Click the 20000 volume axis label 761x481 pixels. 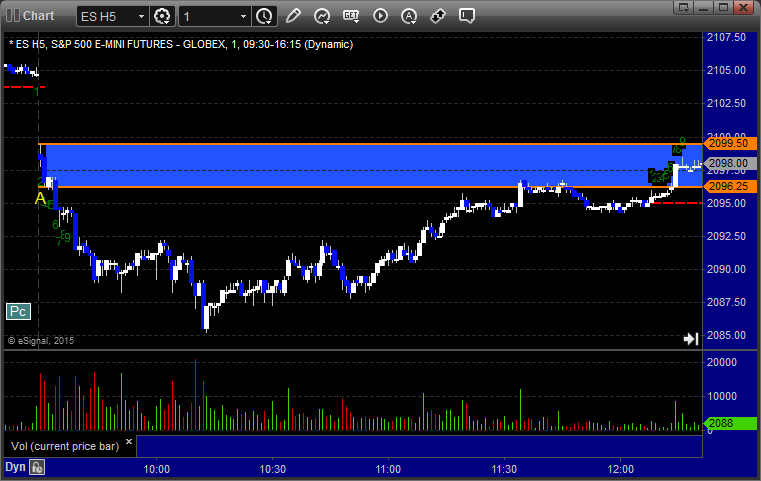(722, 363)
